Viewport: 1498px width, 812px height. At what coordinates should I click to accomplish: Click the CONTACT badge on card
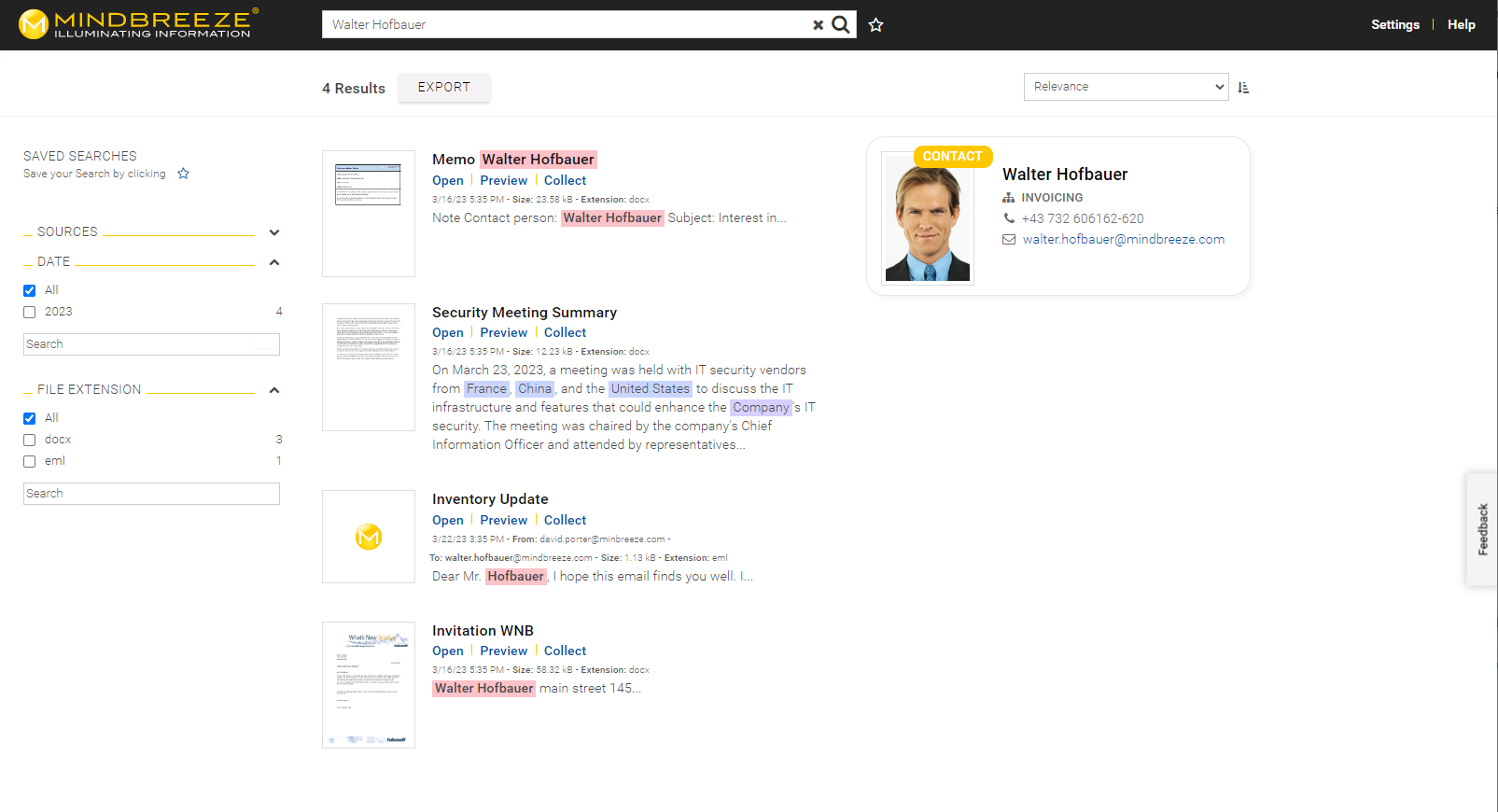pos(953,157)
